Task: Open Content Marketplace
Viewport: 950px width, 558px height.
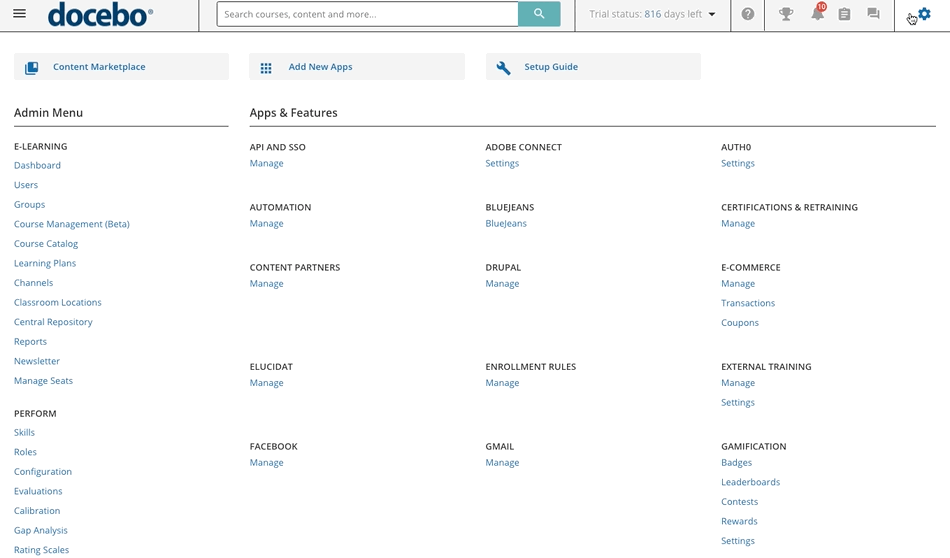Action: [99, 67]
